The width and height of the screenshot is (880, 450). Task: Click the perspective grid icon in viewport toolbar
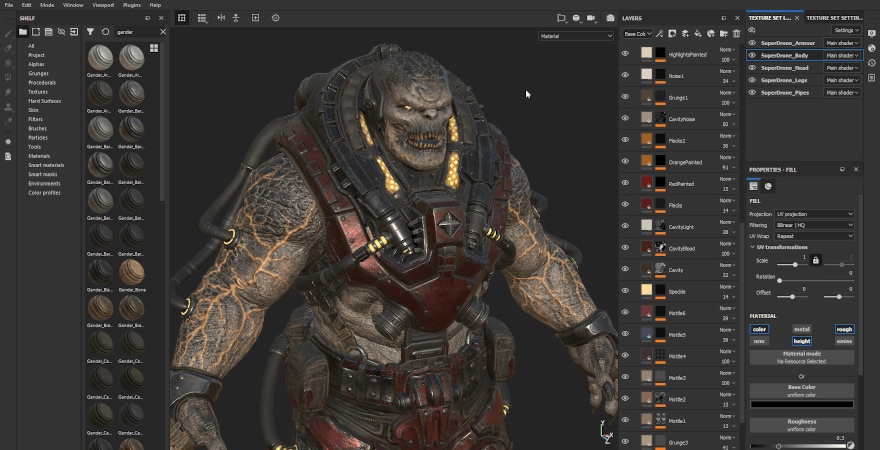[x=182, y=18]
